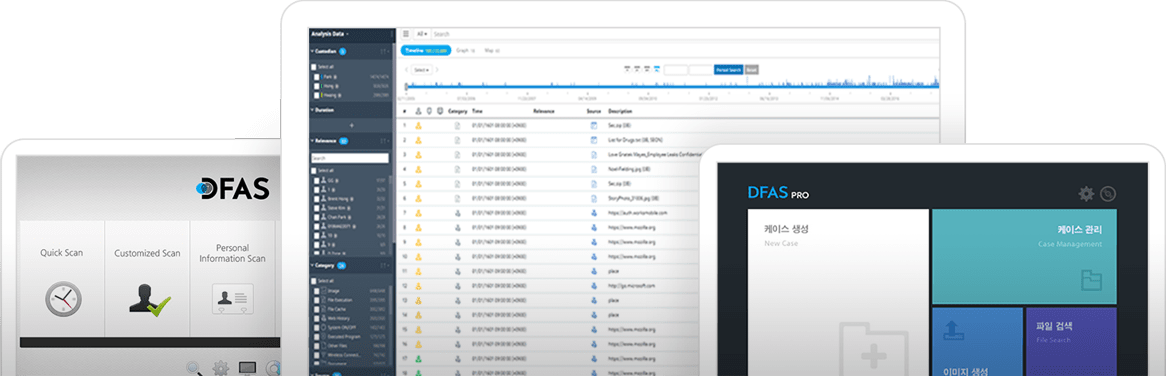Click the yellow person icon in row 1
Image resolution: width=1166 pixels, height=376 pixels.
[x=419, y=126]
